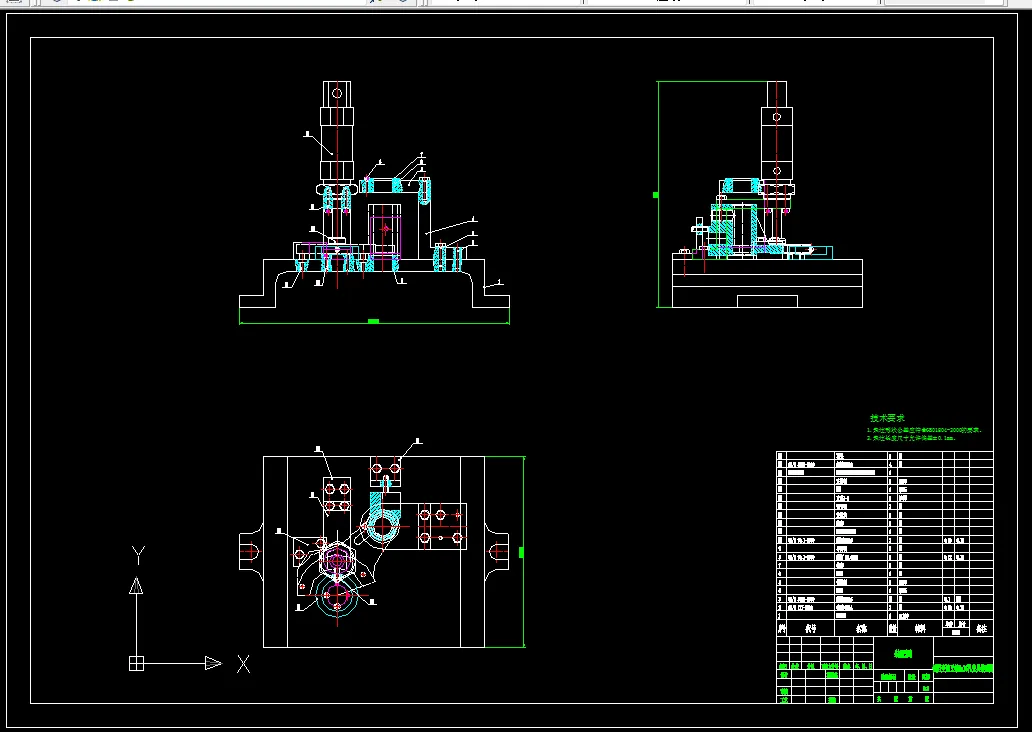1032x732 pixels.
Task: Click the X axis label of the UCS icon
Action: tap(244, 664)
